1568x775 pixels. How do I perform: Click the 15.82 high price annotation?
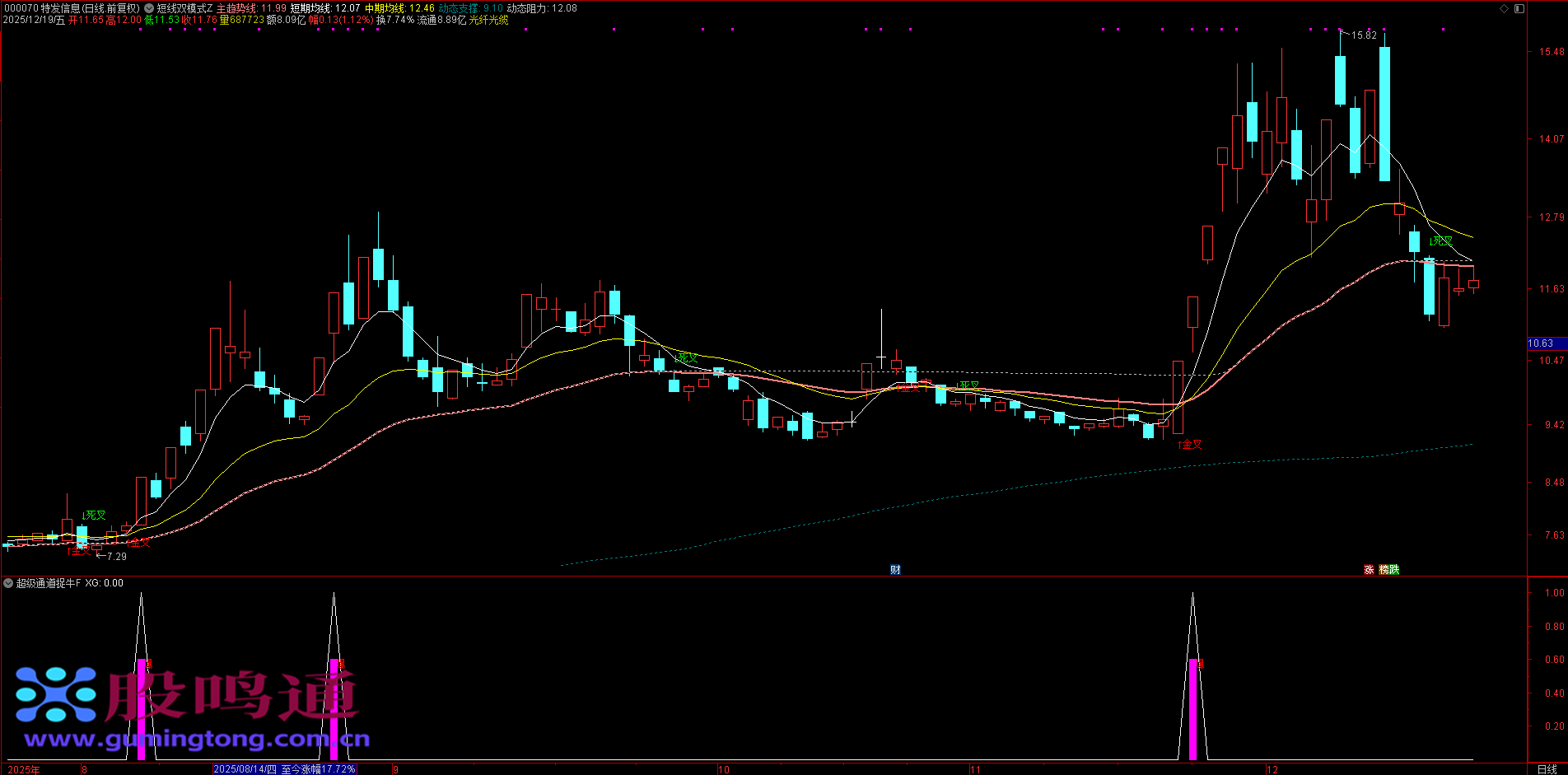pyautogui.click(x=1364, y=35)
